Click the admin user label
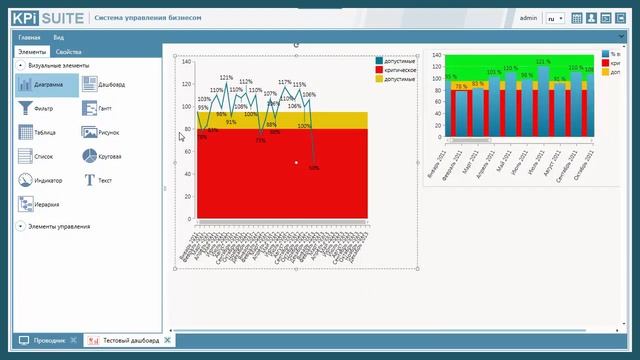The height and width of the screenshot is (360, 640). point(528,18)
